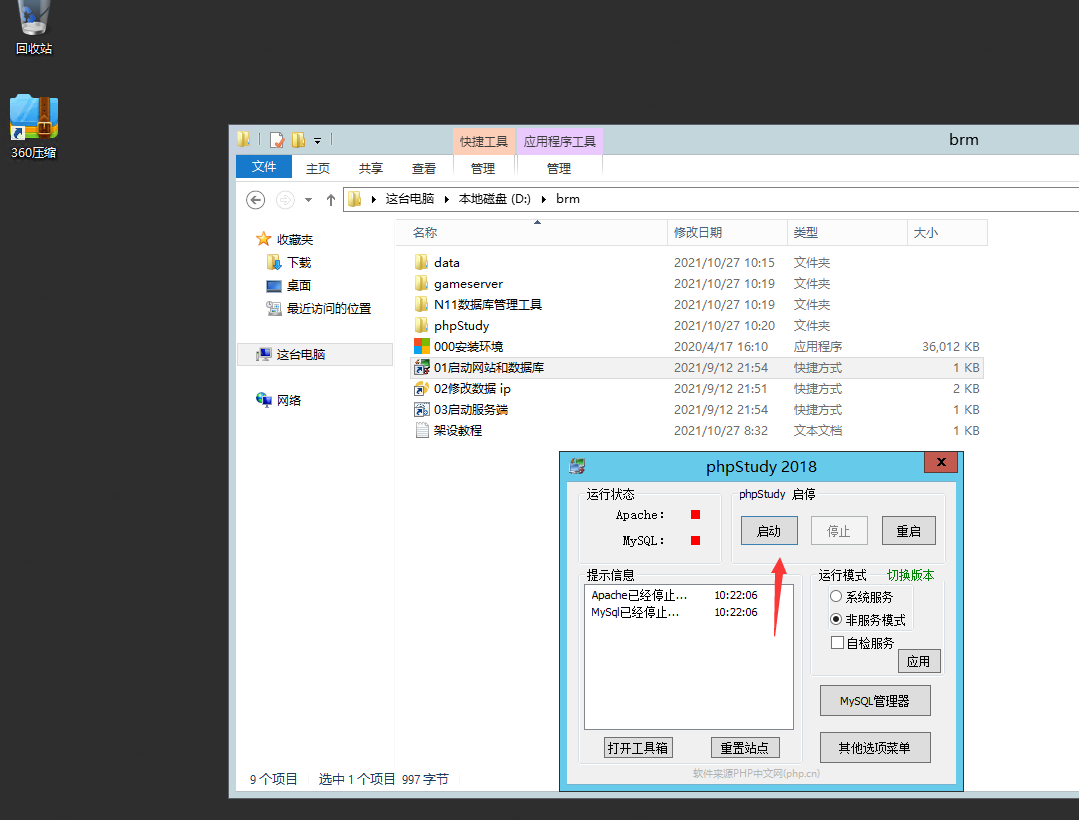Viewport: 1079px width, 820px height.
Task: Select the data folder icon
Action: (422, 262)
